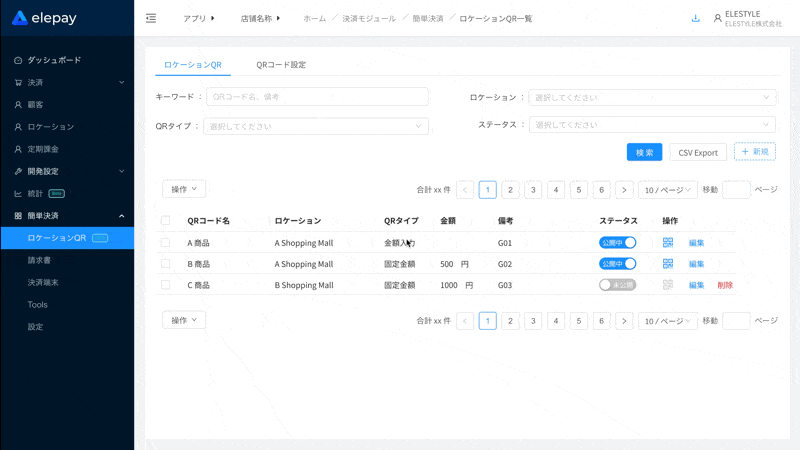The width and height of the screenshot is (800, 450).
Task: Click the 削除 link for C 商品
Action: point(725,285)
